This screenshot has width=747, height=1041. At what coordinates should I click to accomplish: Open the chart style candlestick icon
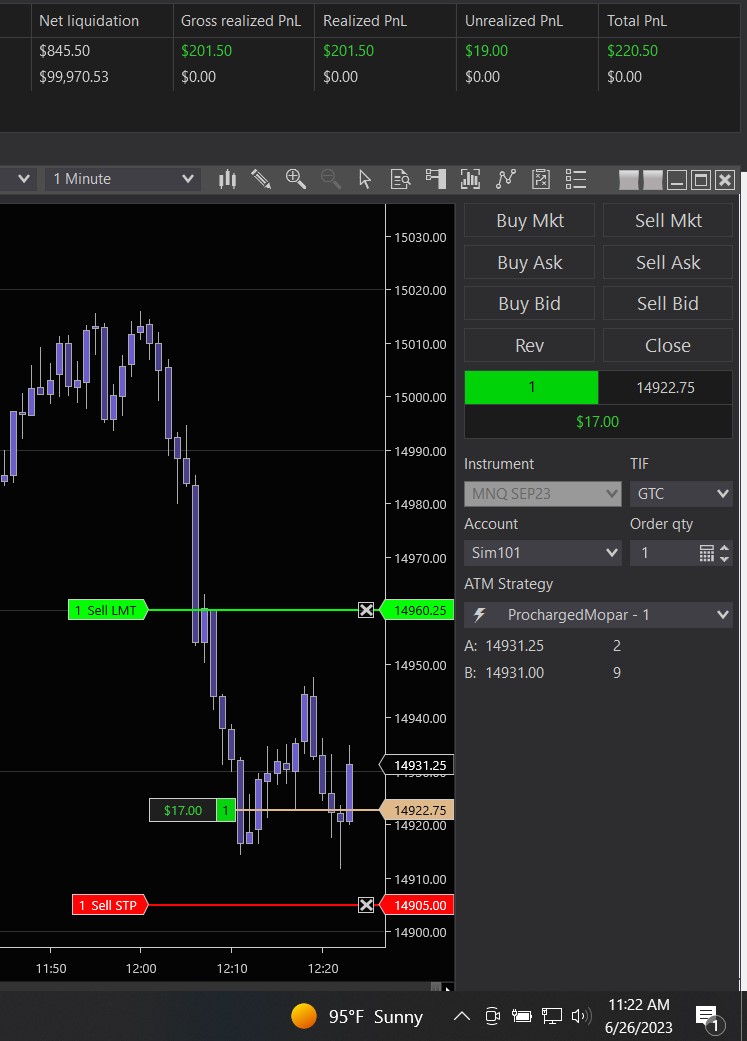pyautogui.click(x=227, y=179)
